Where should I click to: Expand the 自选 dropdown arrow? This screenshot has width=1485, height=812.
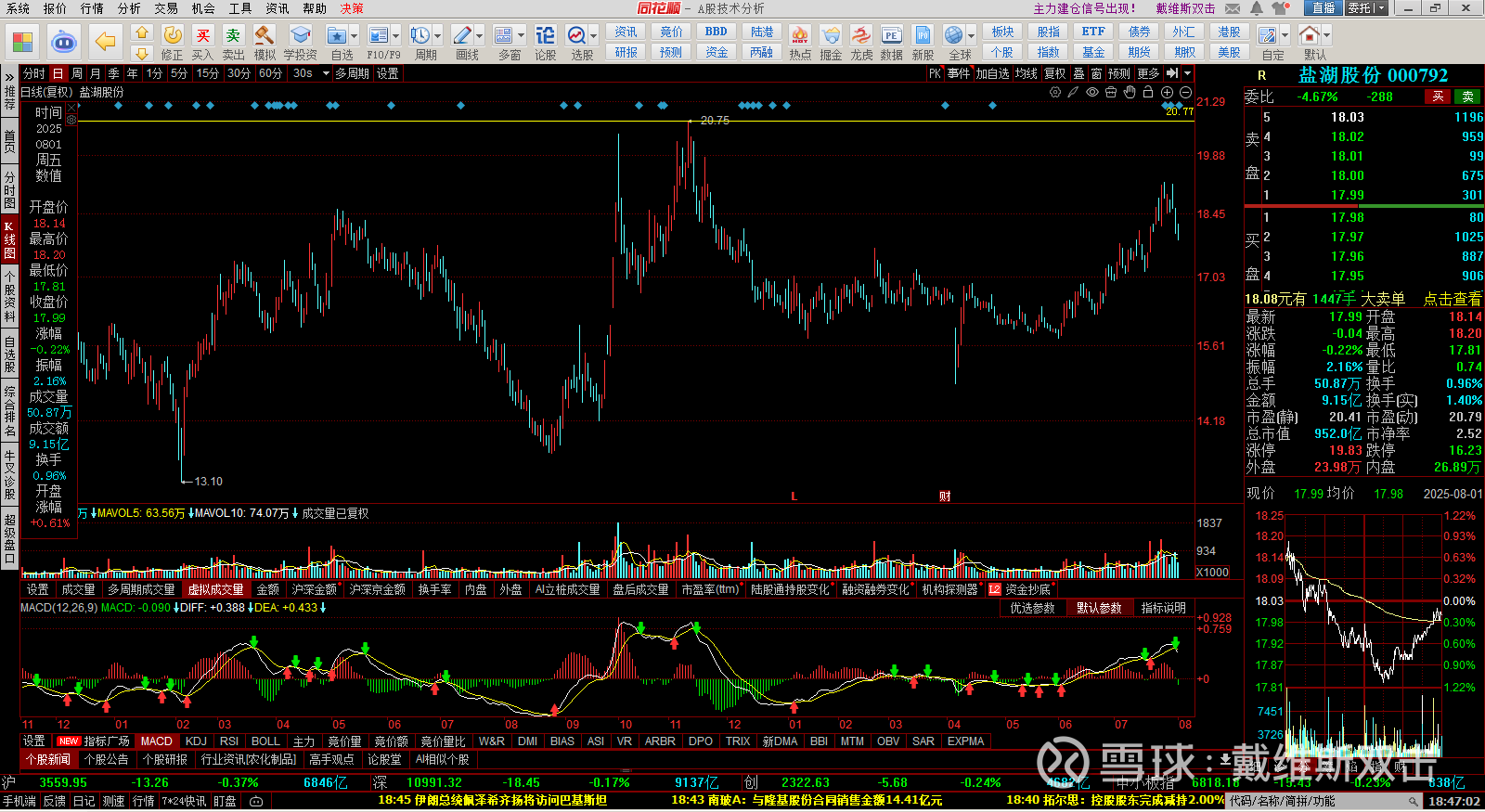(354, 36)
